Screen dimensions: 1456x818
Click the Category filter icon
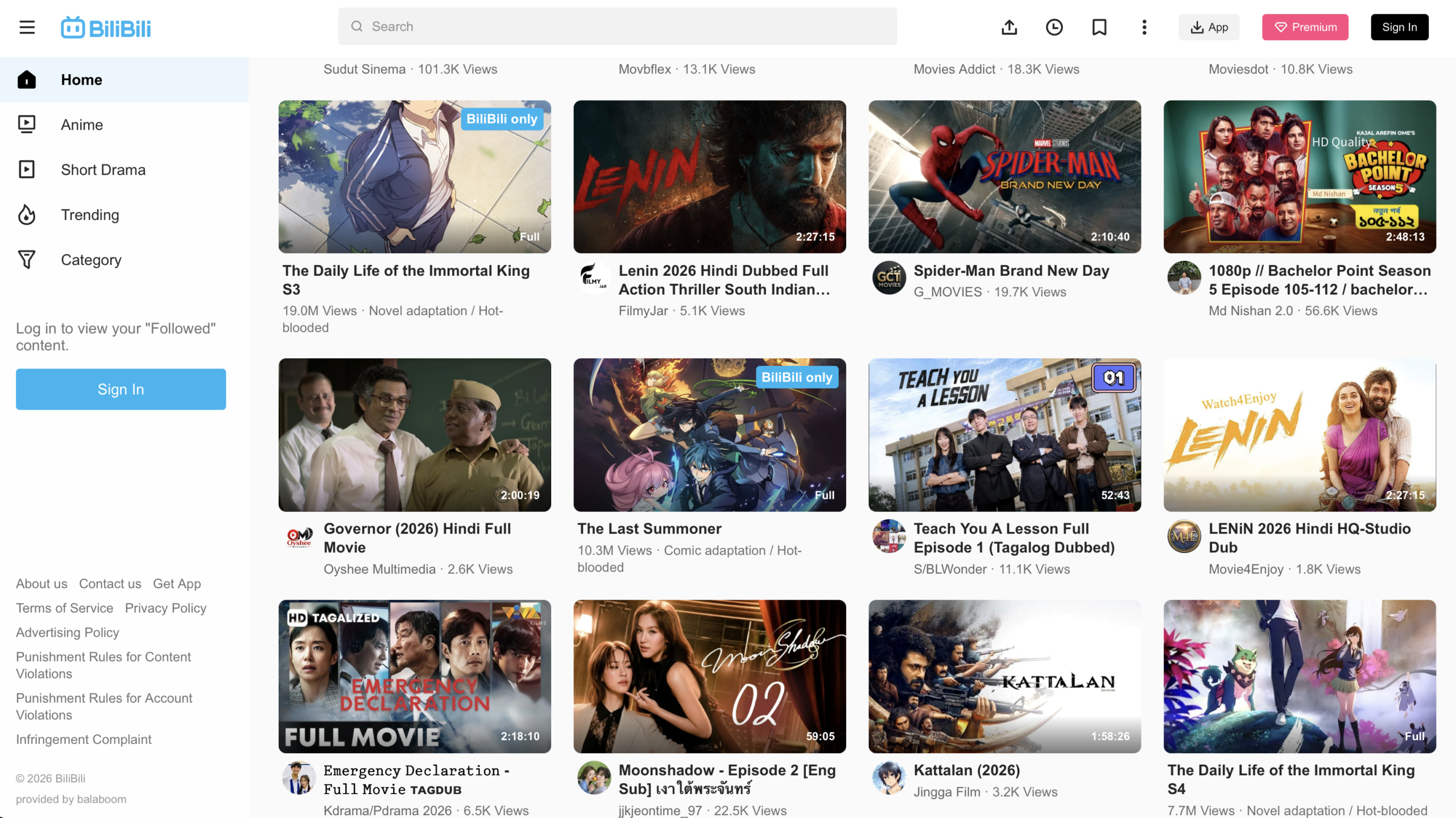(x=27, y=259)
